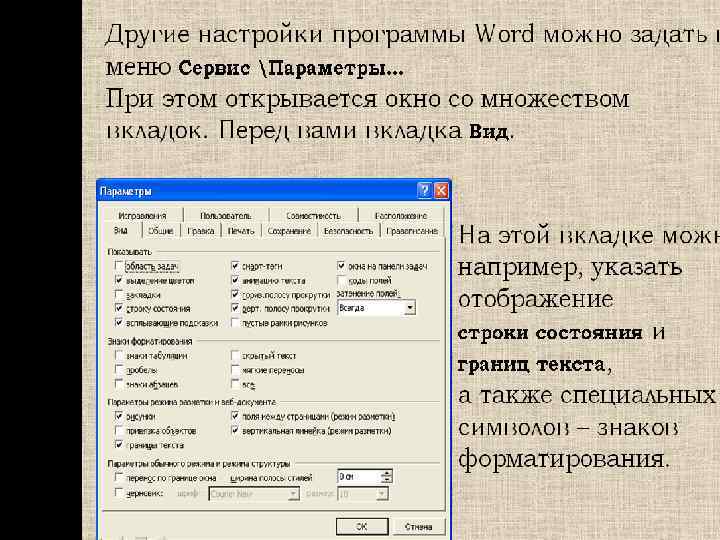Increase ширина полосы стилей with up arrow
The image size is (720, 540).
click(387, 473)
